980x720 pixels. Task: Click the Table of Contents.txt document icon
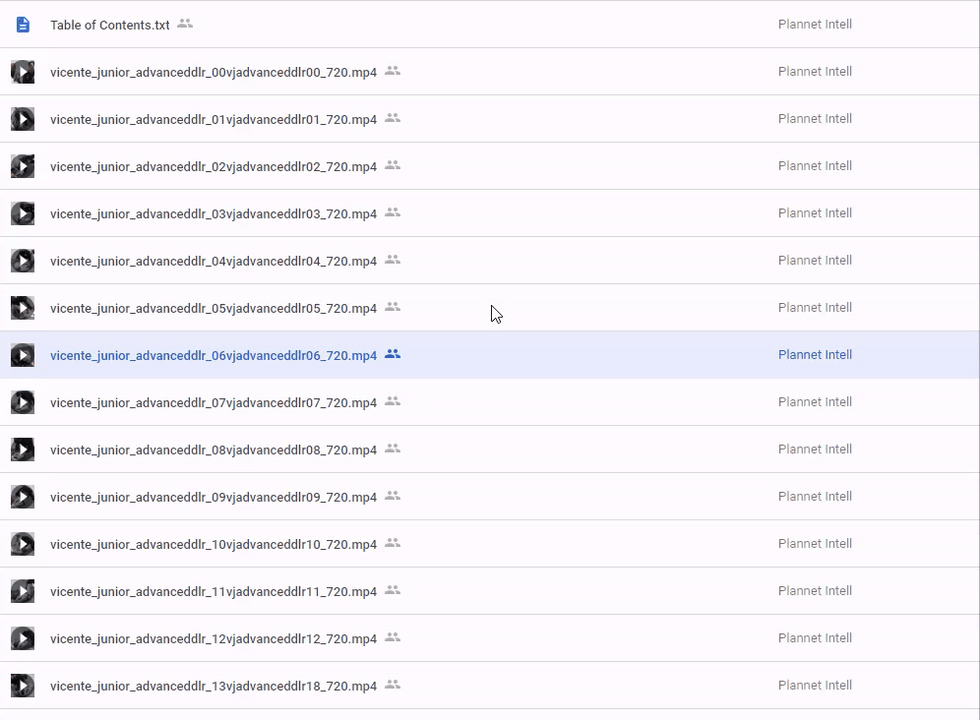coord(23,24)
